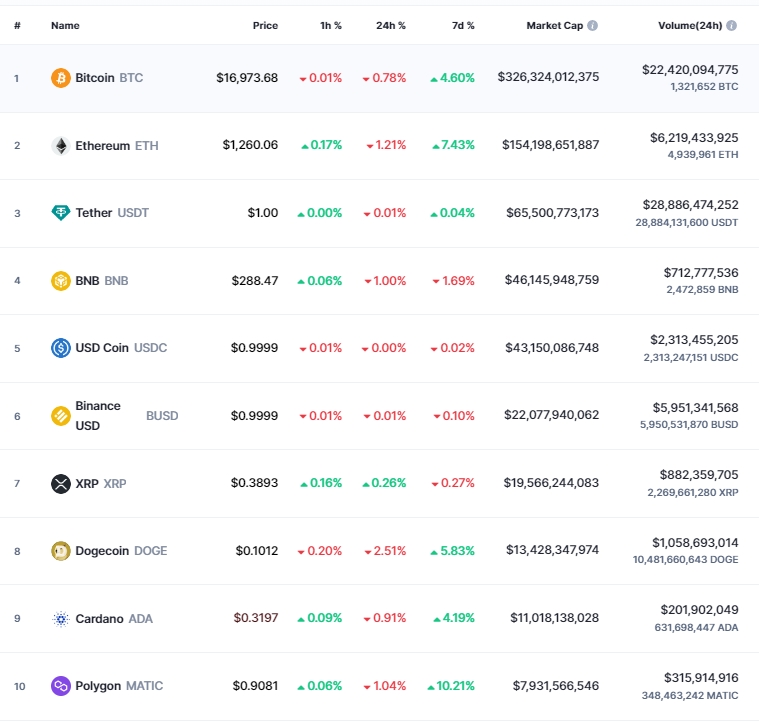Click the Dogecoin logo icon
The image size is (759, 726).
[x=61, y=551]
